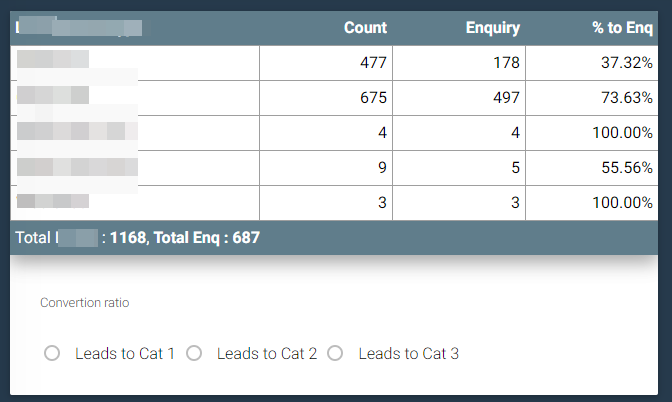The image size is (672, 402).
Task: Click the totals footer row text
Action: pos(140,239)
